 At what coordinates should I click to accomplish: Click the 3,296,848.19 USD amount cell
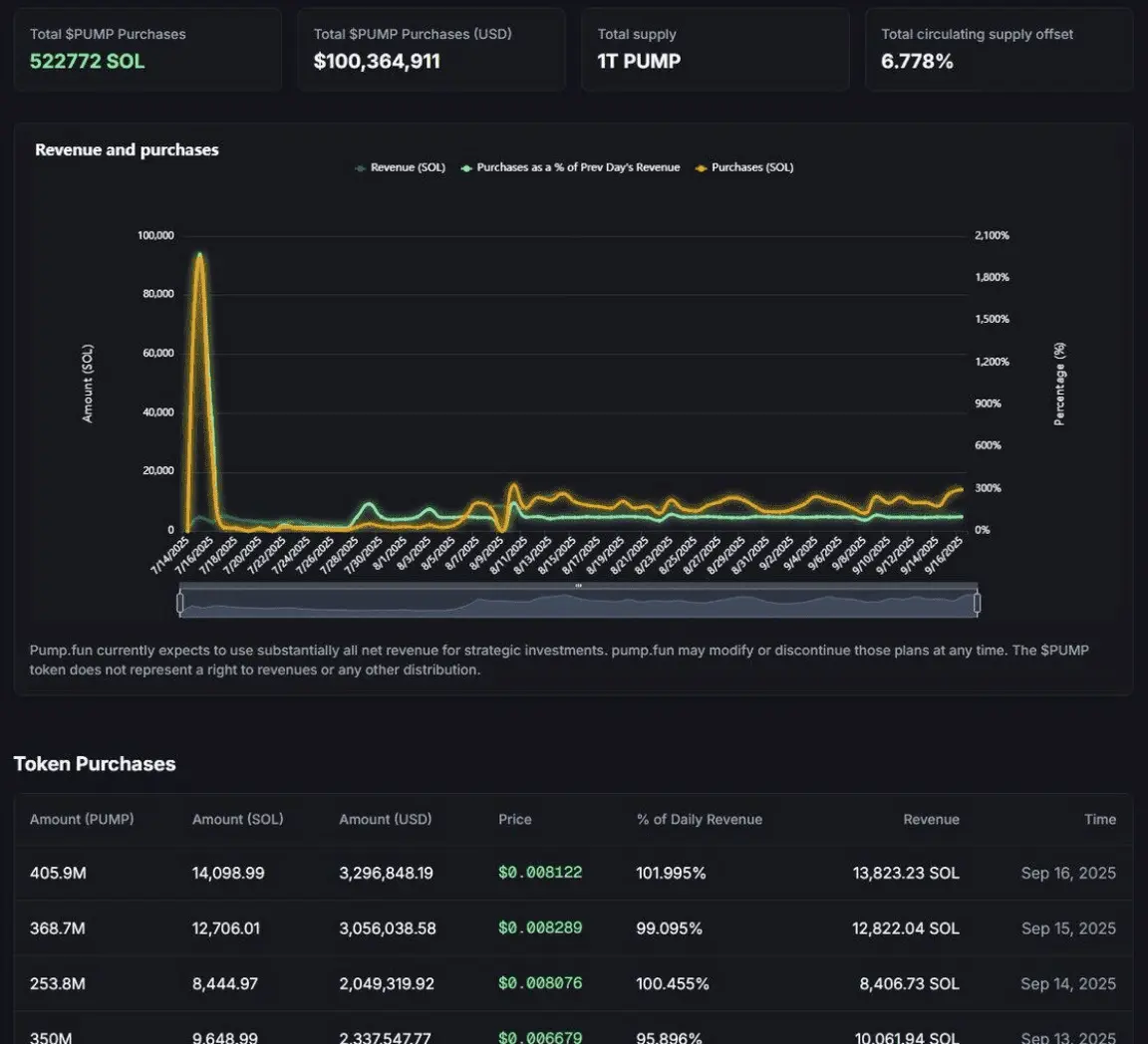(386, 873)
